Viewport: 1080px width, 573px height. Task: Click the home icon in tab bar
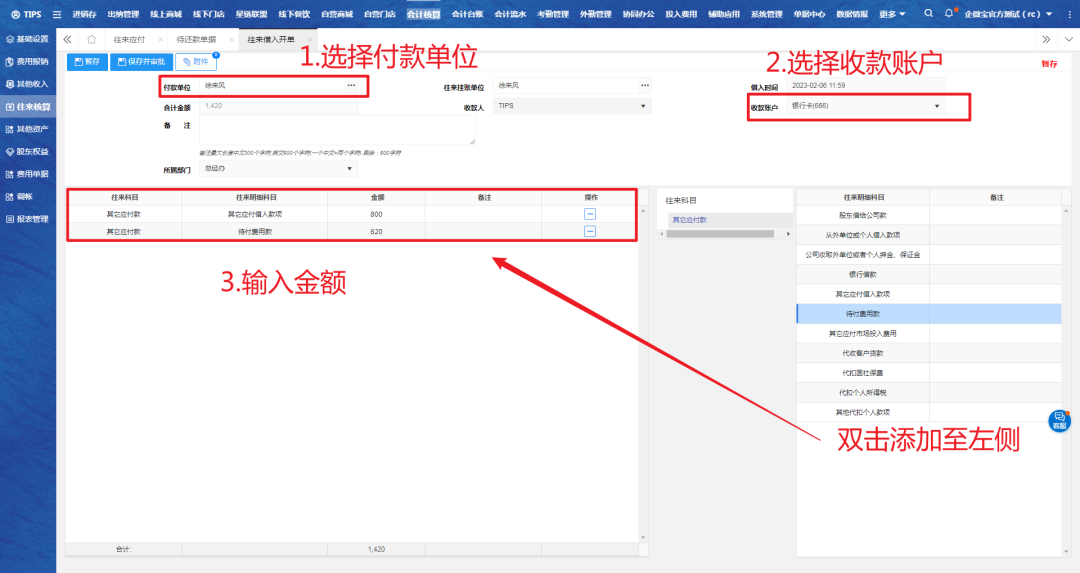coord(91,39)
